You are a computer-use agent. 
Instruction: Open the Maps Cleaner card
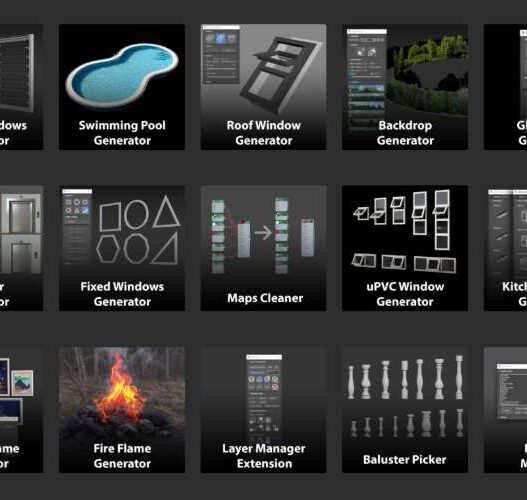[x=264, y=248]
